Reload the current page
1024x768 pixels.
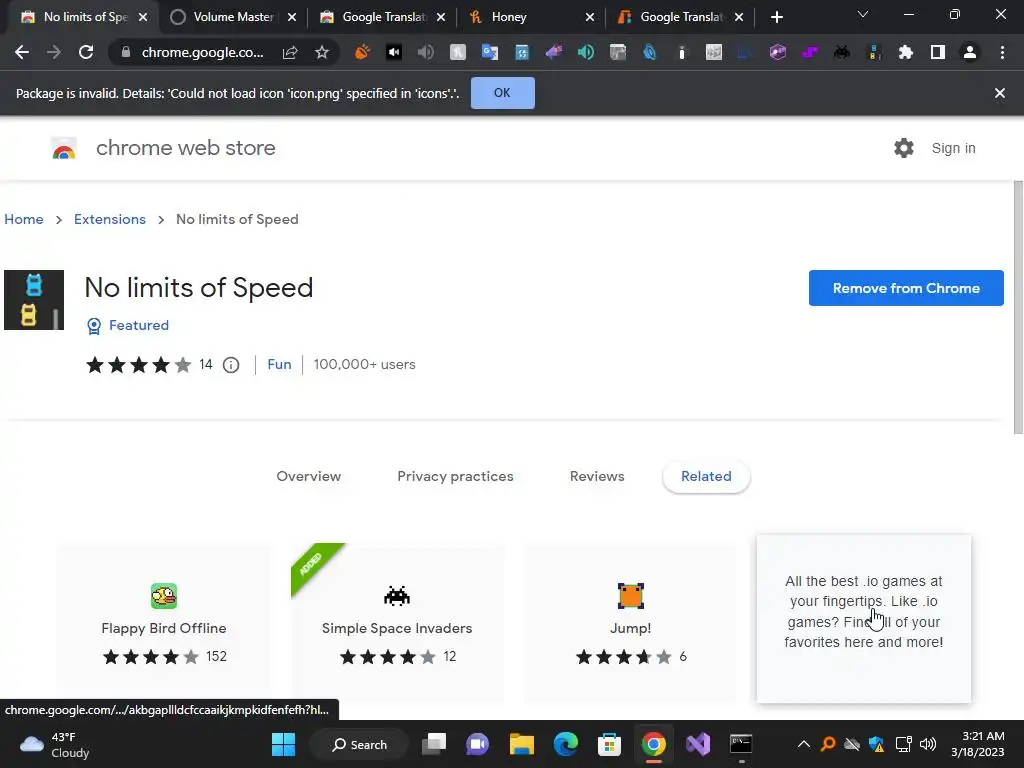pyautogui.click(x=86, y=52)
